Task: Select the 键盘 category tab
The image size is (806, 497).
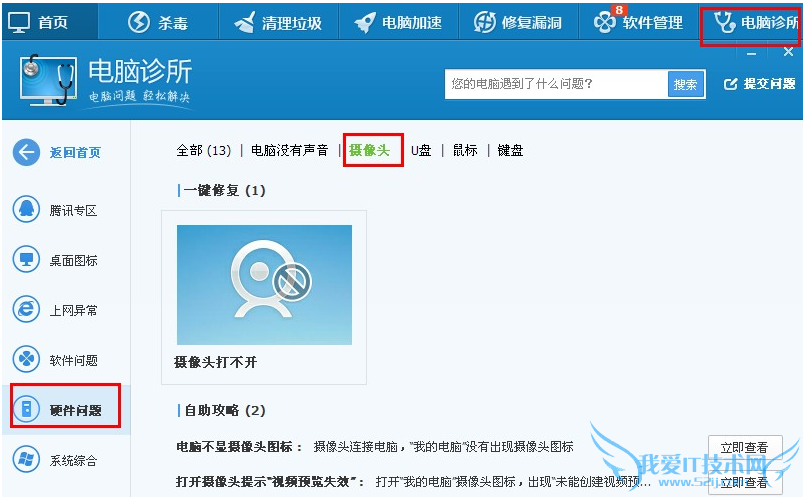Action: click(x=510, y=151)
